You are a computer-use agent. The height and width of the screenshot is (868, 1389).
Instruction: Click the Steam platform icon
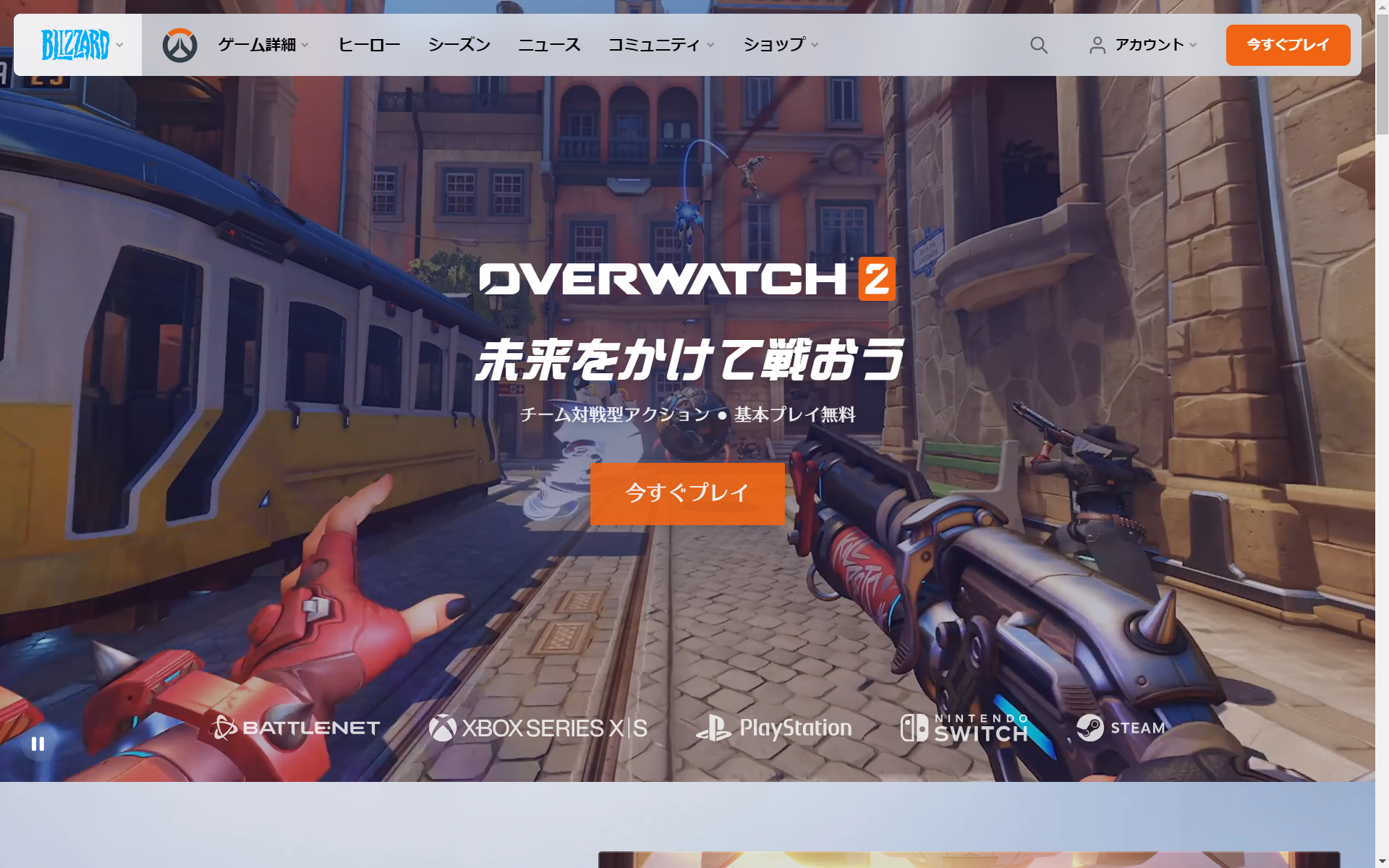(x=1117, y=728)
